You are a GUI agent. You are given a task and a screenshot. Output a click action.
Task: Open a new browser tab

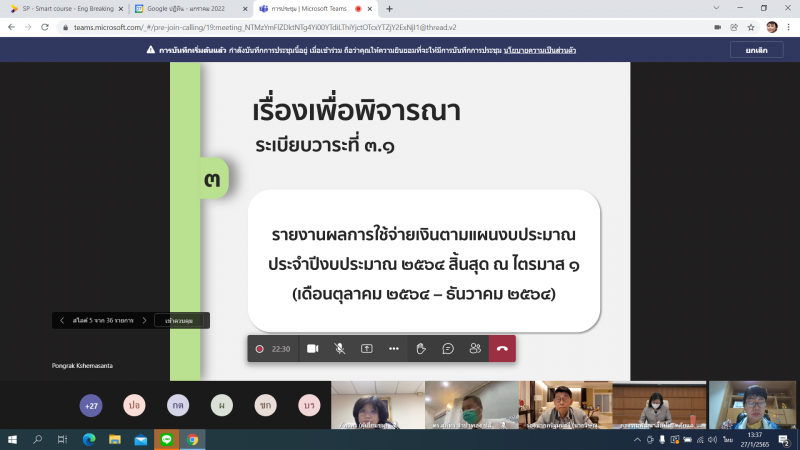tap(389, 9)
